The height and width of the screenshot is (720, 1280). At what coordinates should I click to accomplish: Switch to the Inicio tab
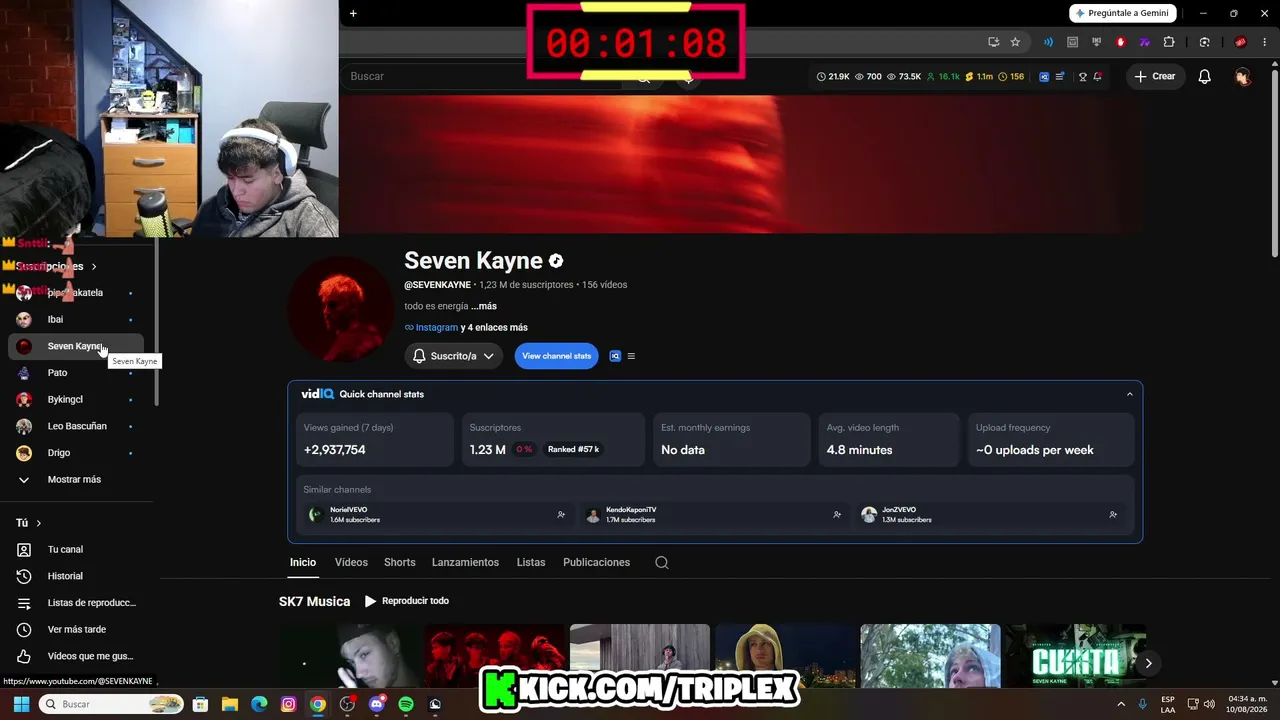pyautogui.click(x=303, y=562)
